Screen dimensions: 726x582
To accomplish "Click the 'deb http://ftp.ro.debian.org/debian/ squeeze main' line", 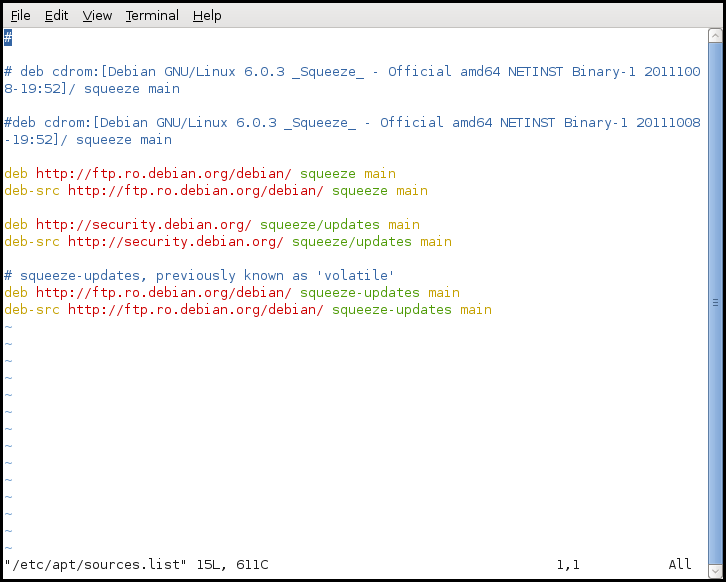I will click(x=200, y=174).
